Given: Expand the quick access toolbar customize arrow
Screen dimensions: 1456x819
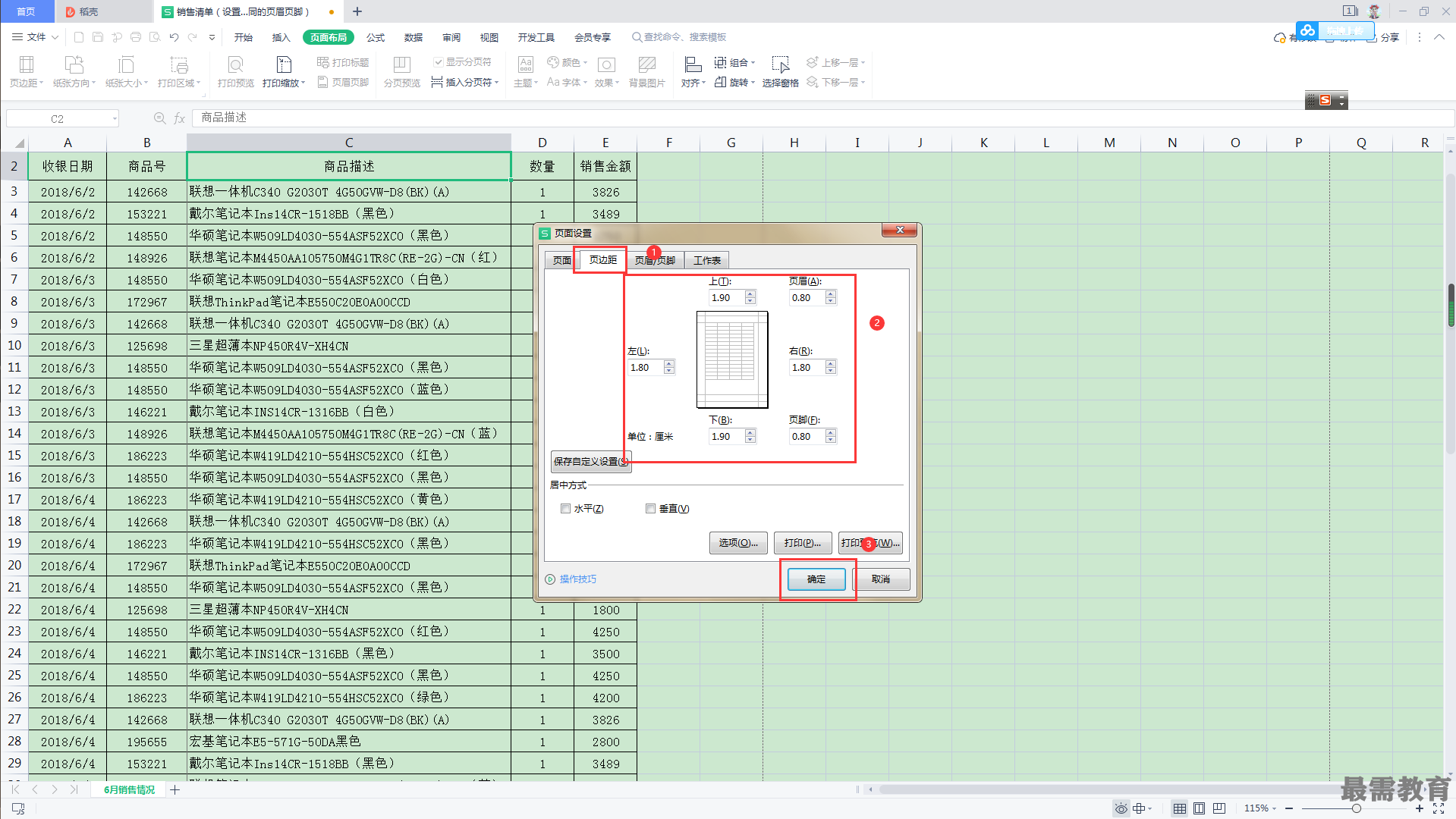Looking at the screenshot, I should (x=212, y=37).
